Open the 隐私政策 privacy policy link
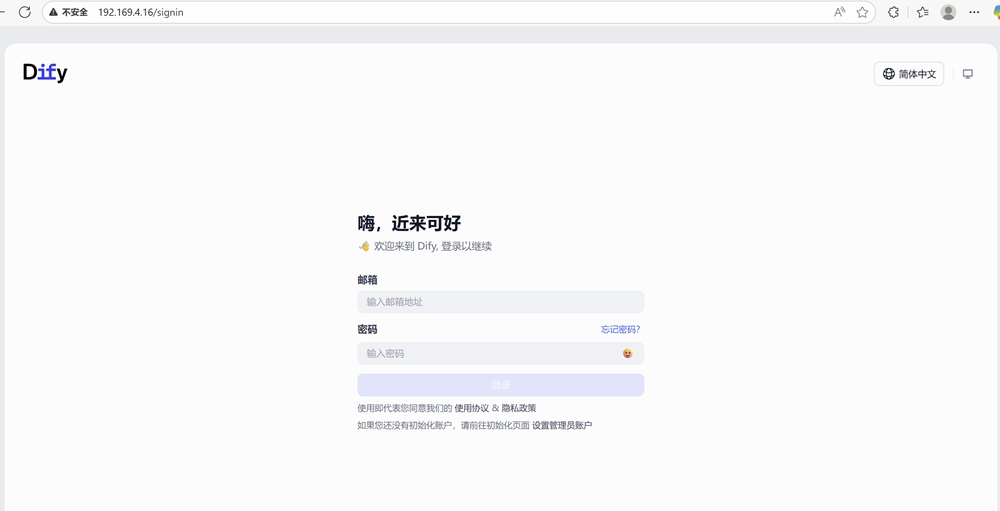The height and width of the screenshot is (511, 1000). coord(518,408)
